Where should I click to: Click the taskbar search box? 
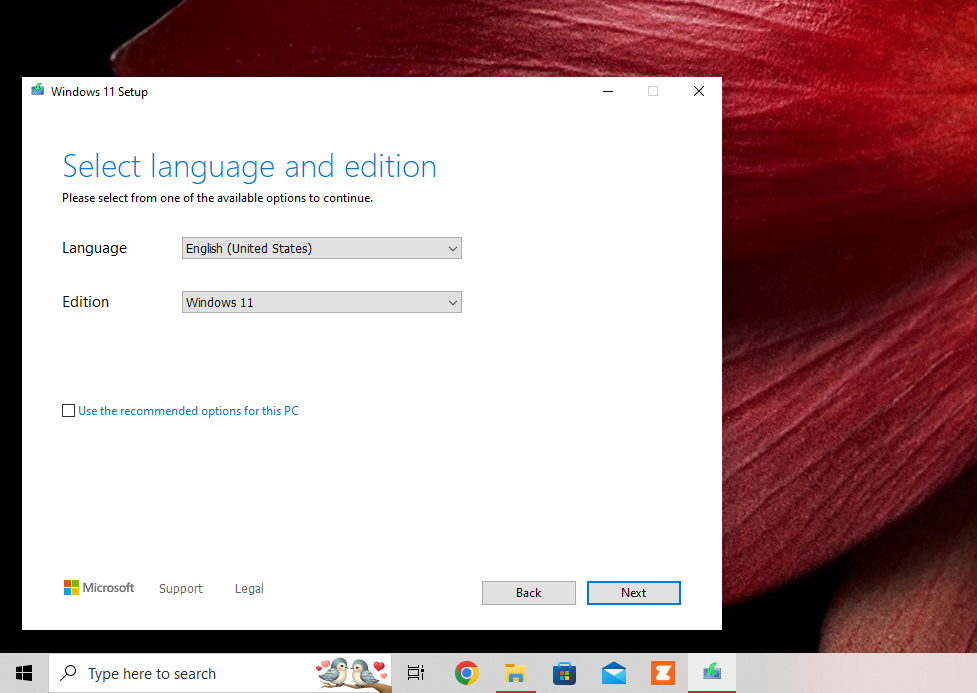pyautogui.click(x=220, y=673)
